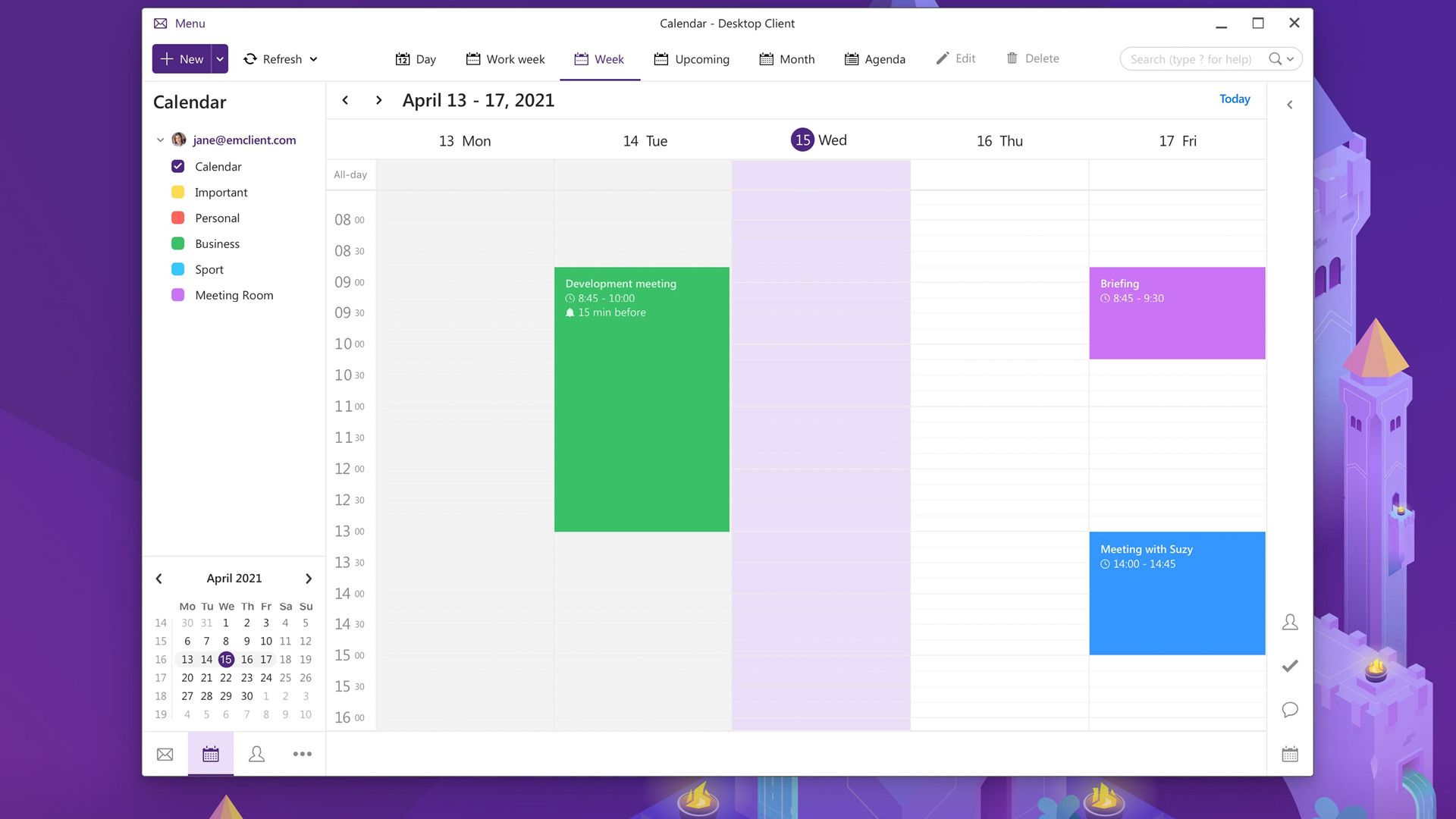Screen dimensions: 1456x819
Task: Switch to the Agenda view tab
Action: pos(874,59)
